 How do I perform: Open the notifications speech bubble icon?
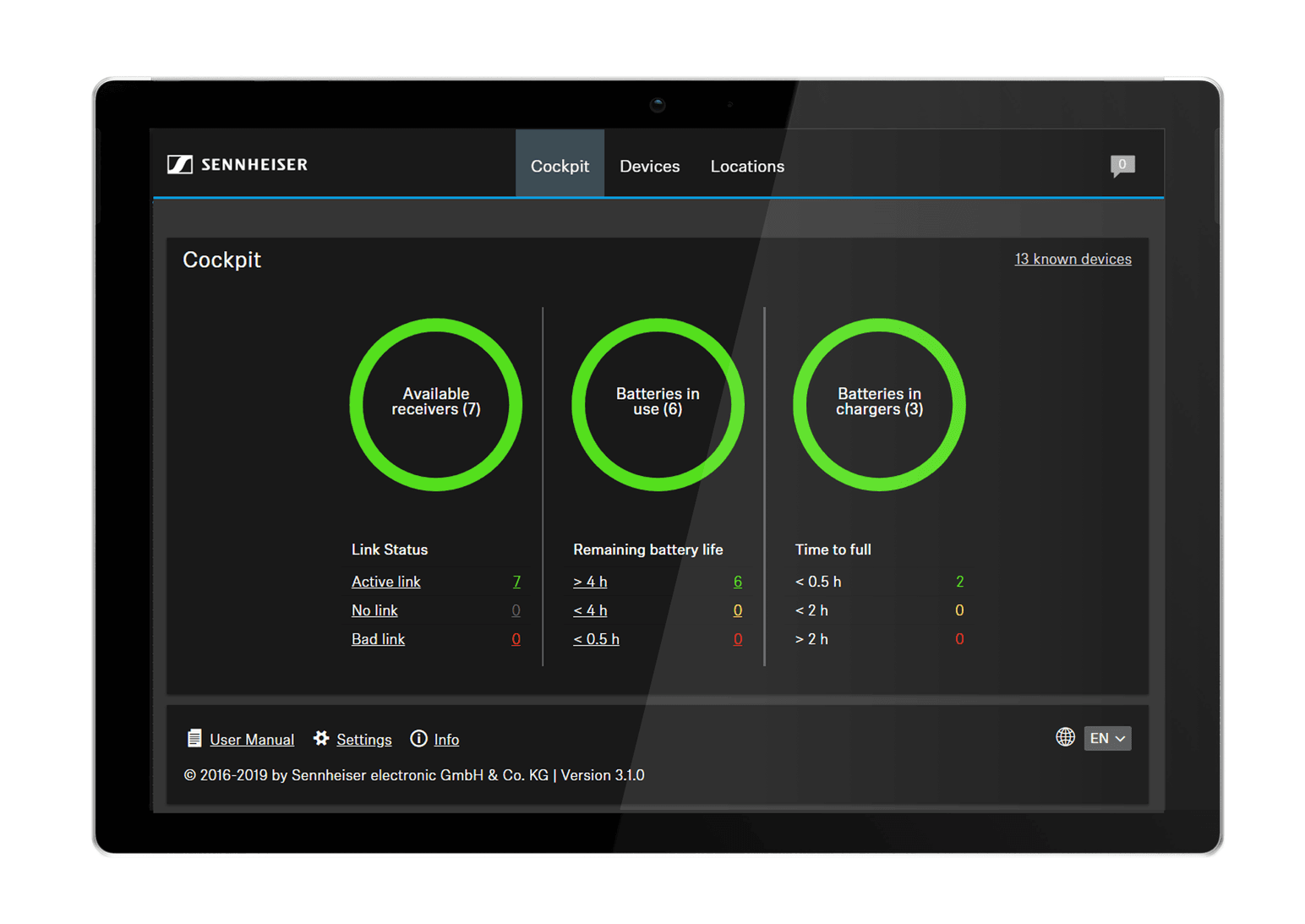coord(1122,166)
